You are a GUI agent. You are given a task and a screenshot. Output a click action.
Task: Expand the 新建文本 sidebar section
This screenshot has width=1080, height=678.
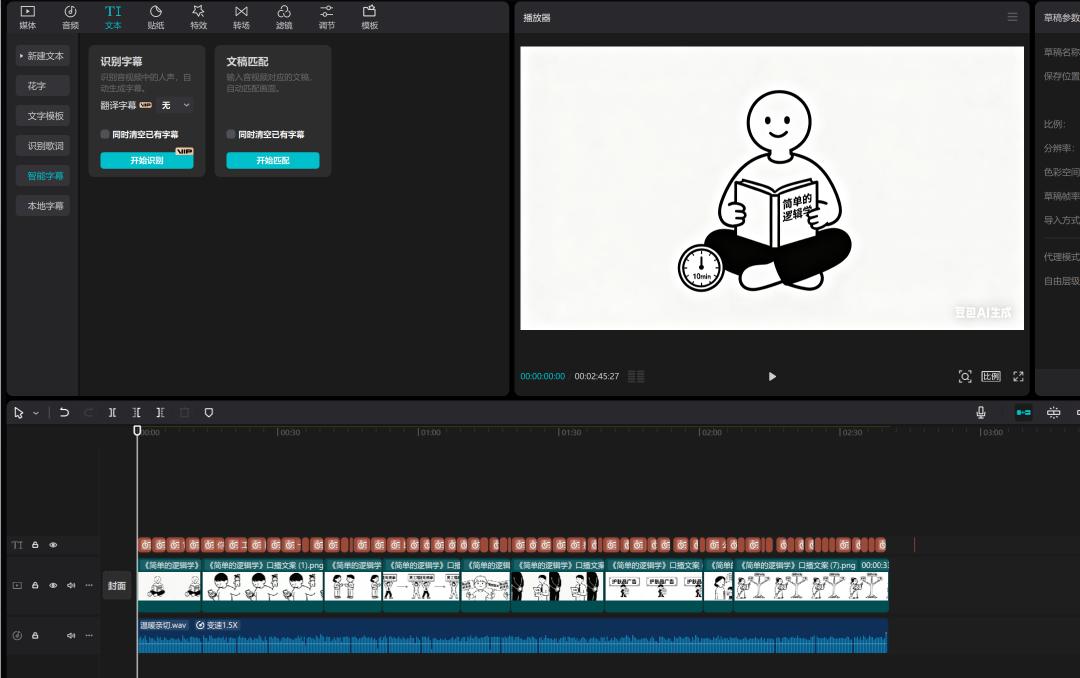point(43,56)
